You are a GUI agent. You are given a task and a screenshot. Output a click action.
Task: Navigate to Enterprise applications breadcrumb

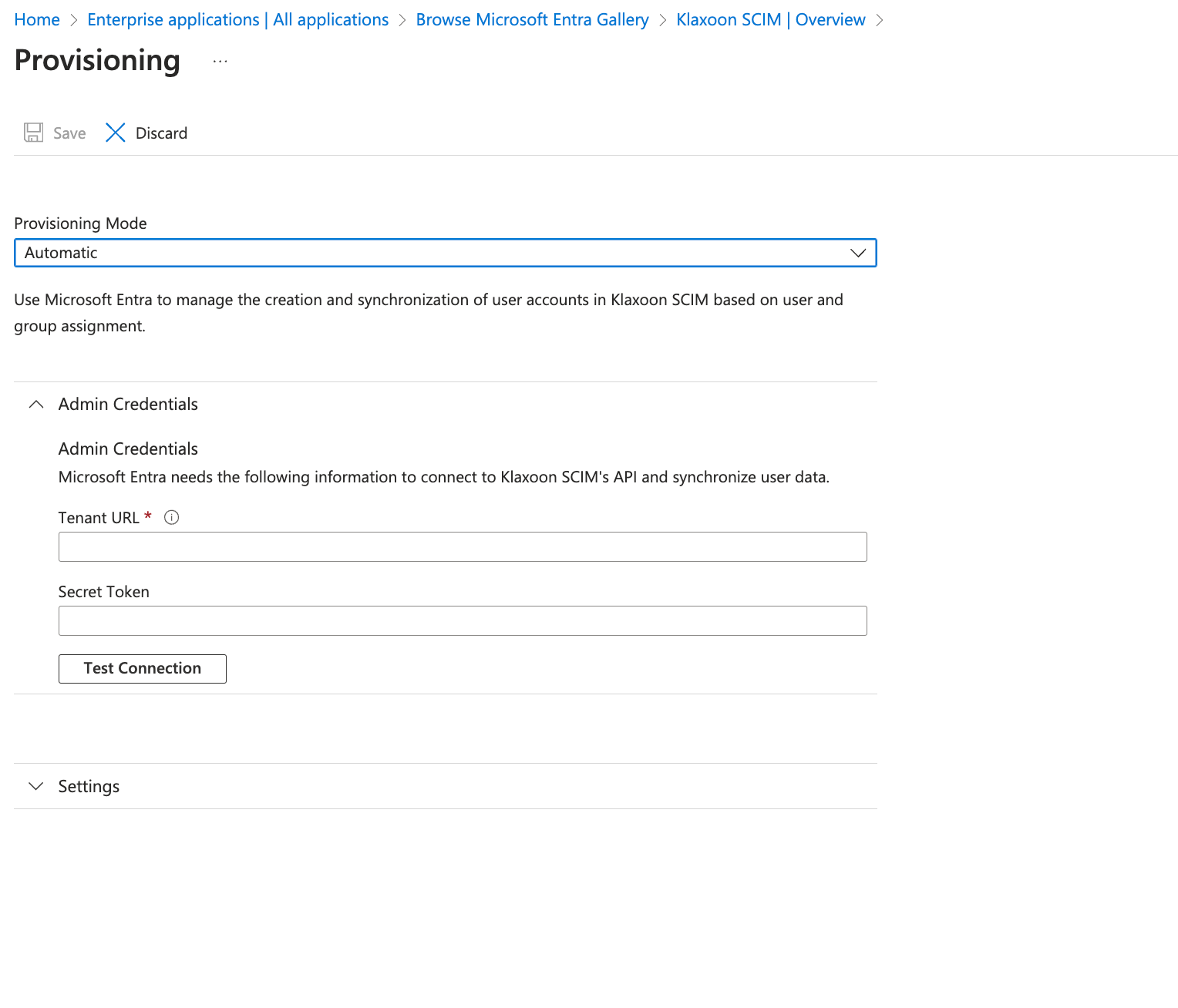(237, 20)
